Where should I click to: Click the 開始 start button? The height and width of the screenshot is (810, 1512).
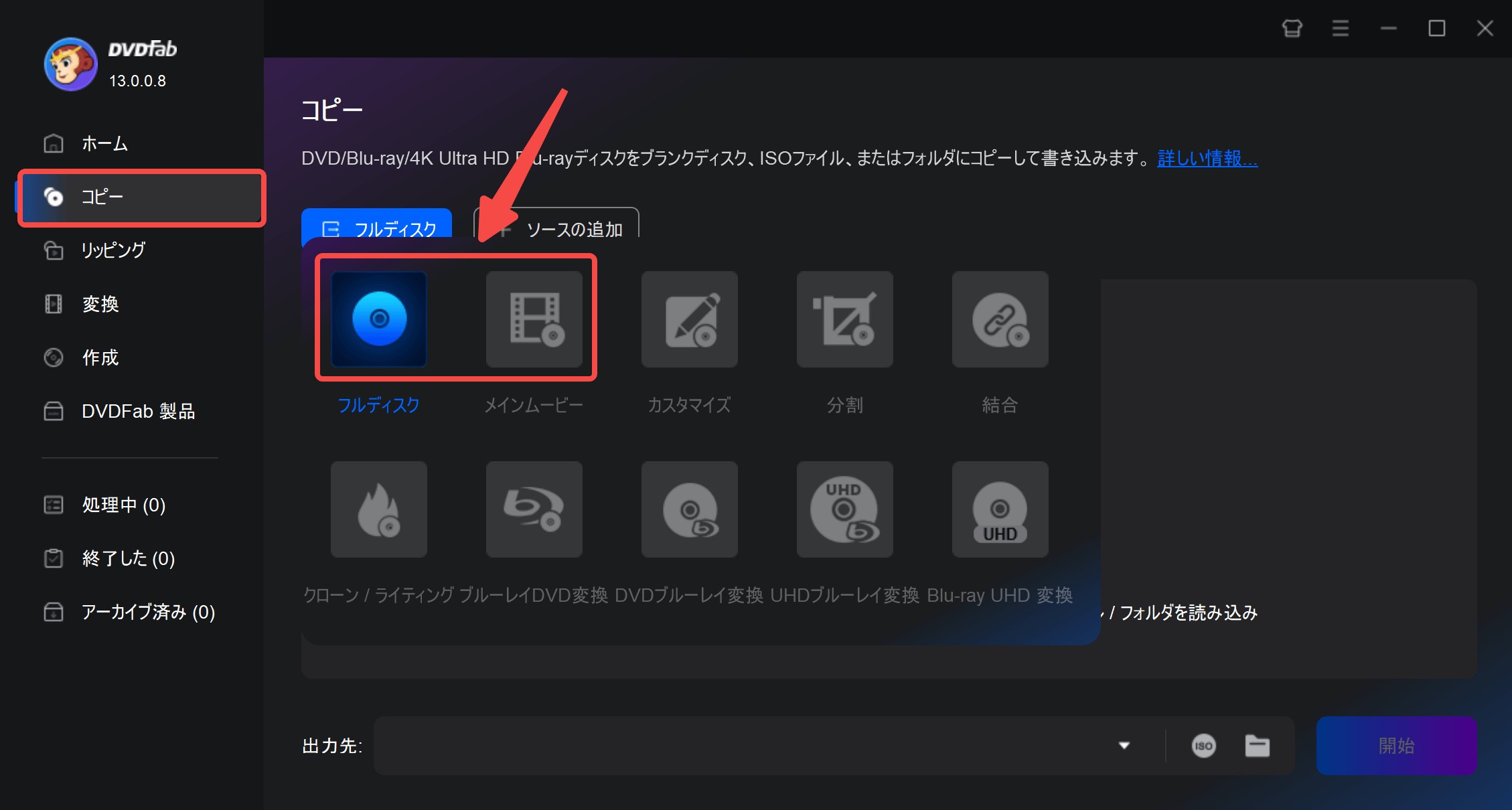pyautogui.click(x=1397, y=746)
